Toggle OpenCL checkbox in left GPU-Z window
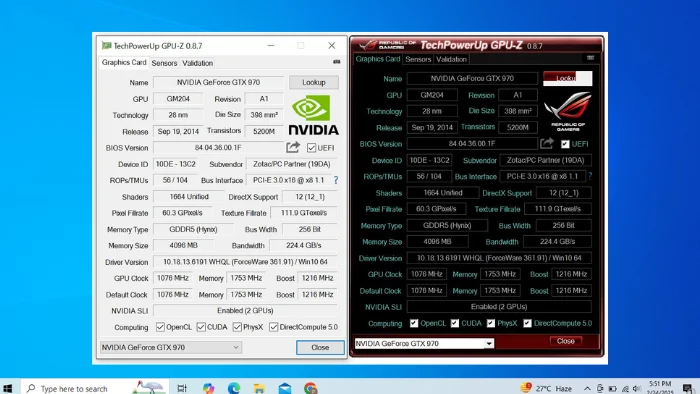 (160, 327)
